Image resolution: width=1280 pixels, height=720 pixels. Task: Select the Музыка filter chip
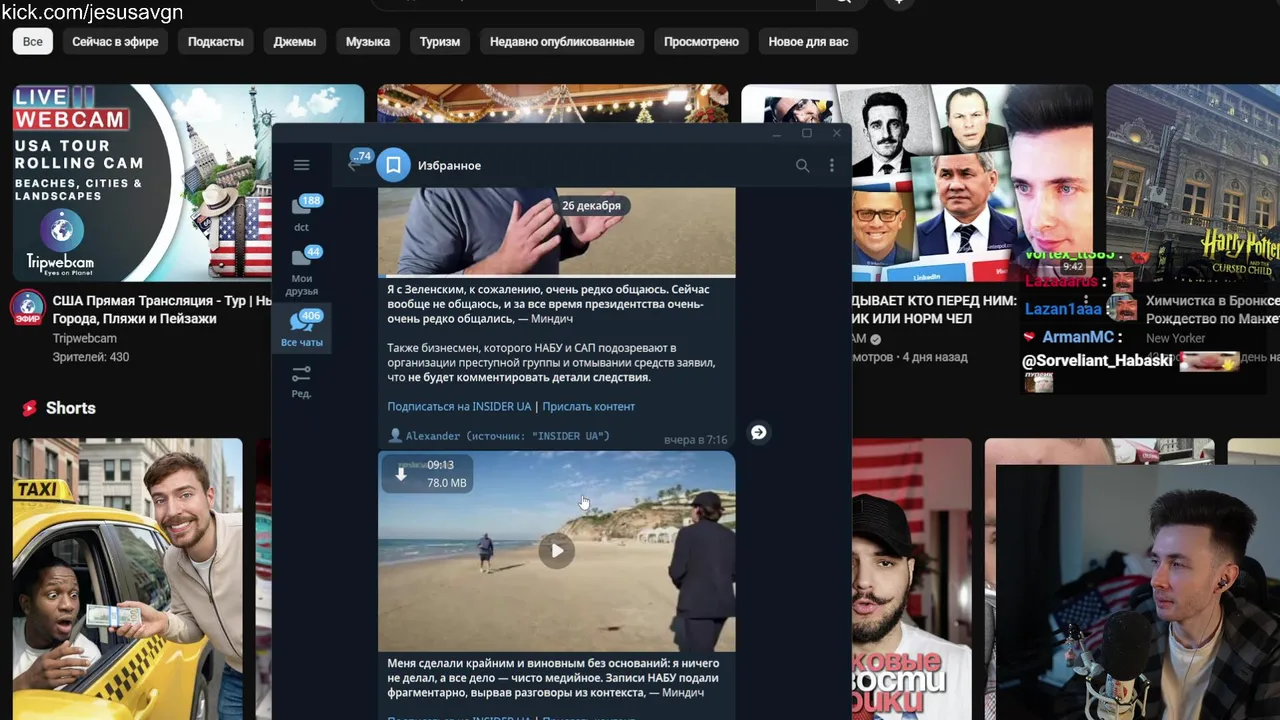click(x=368, y=42)
